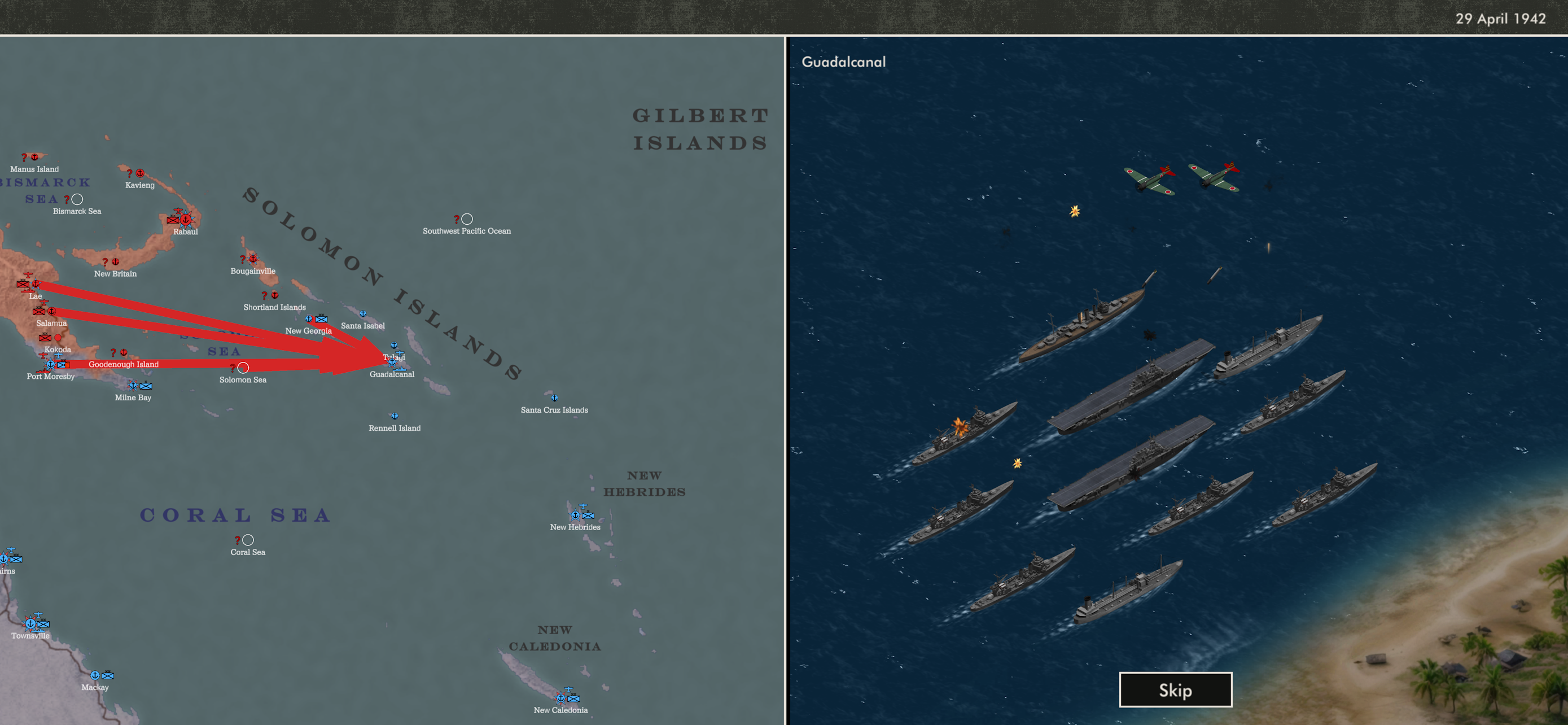This screenshot has width=1568, height=725.
Task: Select the Townsville label
Action: pos(30,636)
